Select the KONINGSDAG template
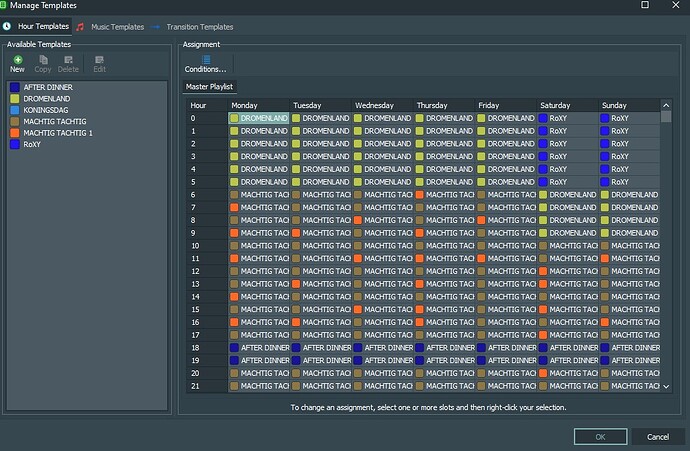 (x=87, y=110)
